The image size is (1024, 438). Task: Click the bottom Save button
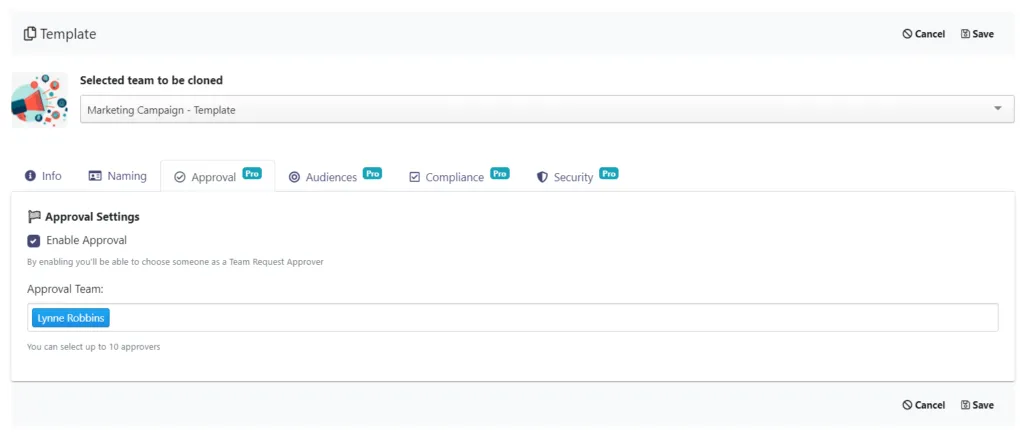pos(977,405)
